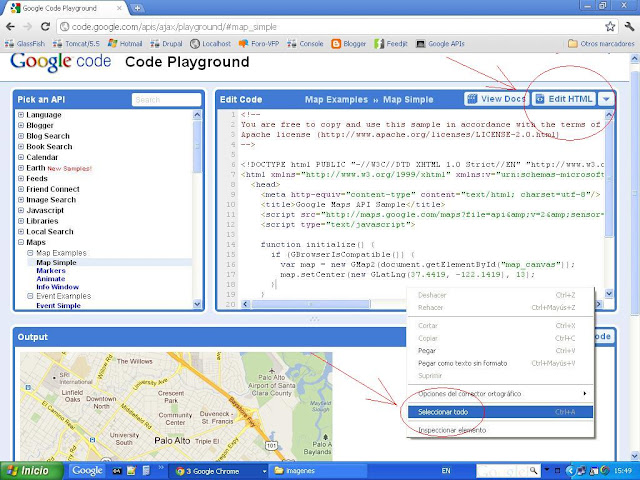The width and height of the screenshot is (640, 480).
Task: Click the address bar URL
Action: pos(174,27)
